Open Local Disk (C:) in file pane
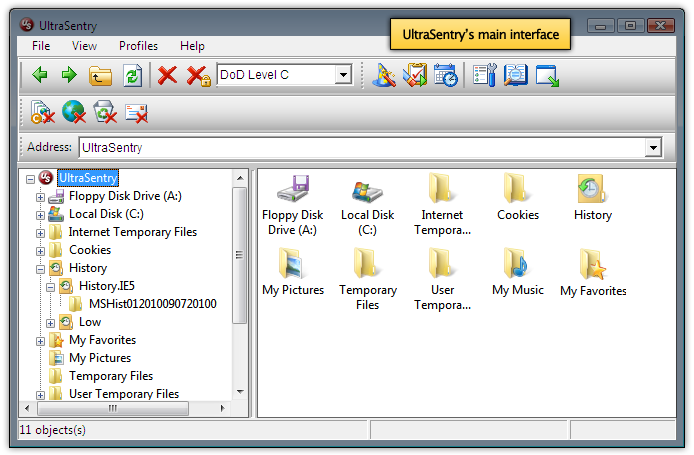The image size is (694, 455). 367,205
